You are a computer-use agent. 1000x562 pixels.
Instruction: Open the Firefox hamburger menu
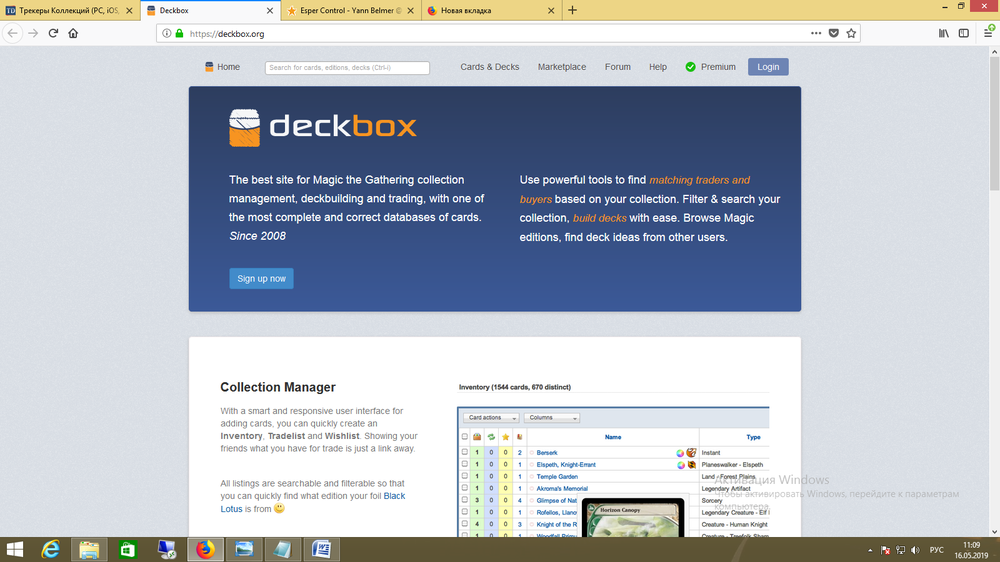coord(988,33)
